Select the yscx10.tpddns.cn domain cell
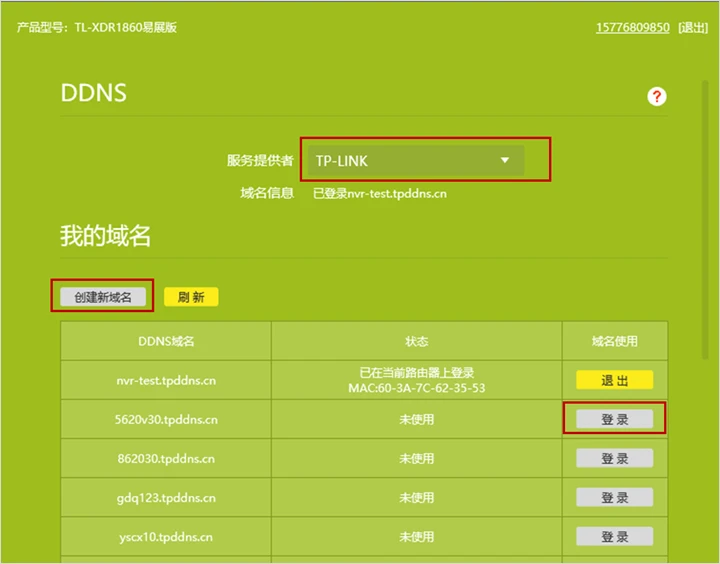Screen dimensions: 720x564 coord(166,536)
